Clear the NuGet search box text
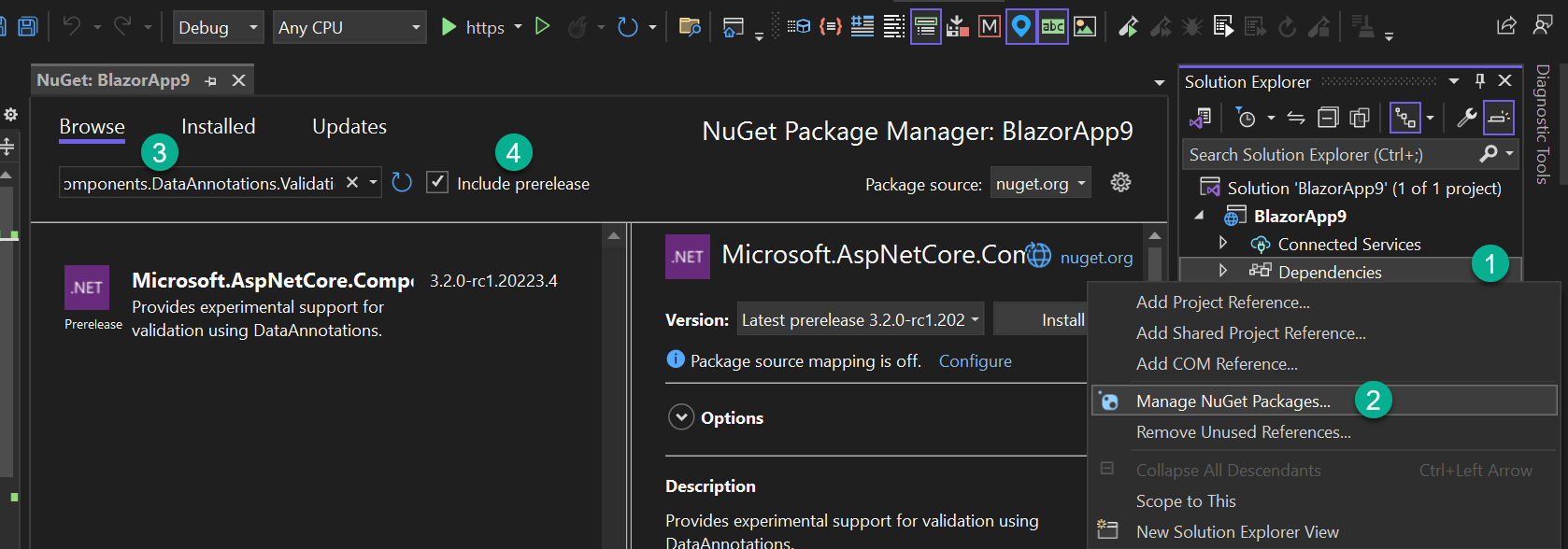The height and width of the screenshot is (549, 1568). coord(352,182)
